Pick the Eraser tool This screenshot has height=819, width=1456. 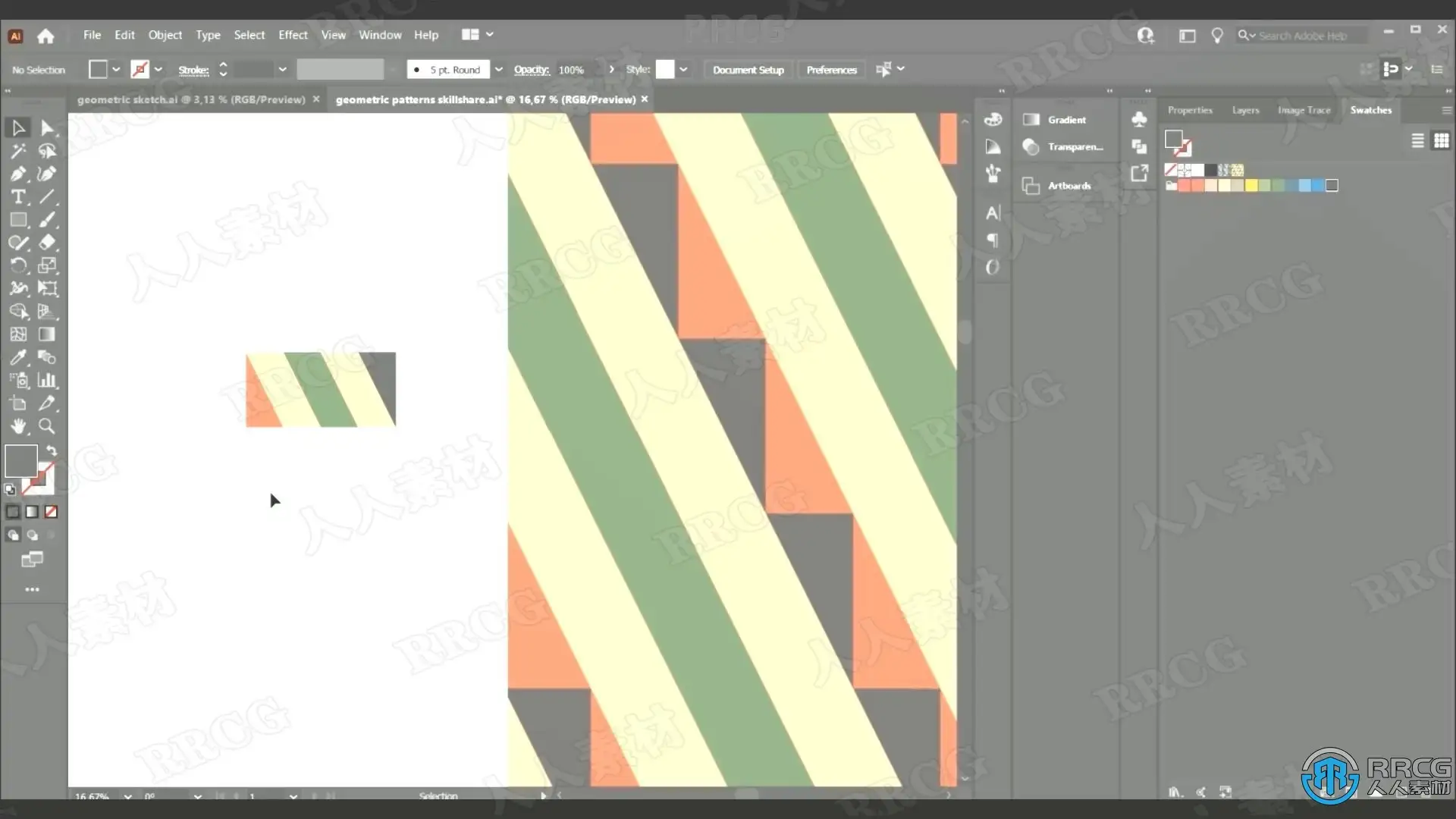(x=47, y=243)
